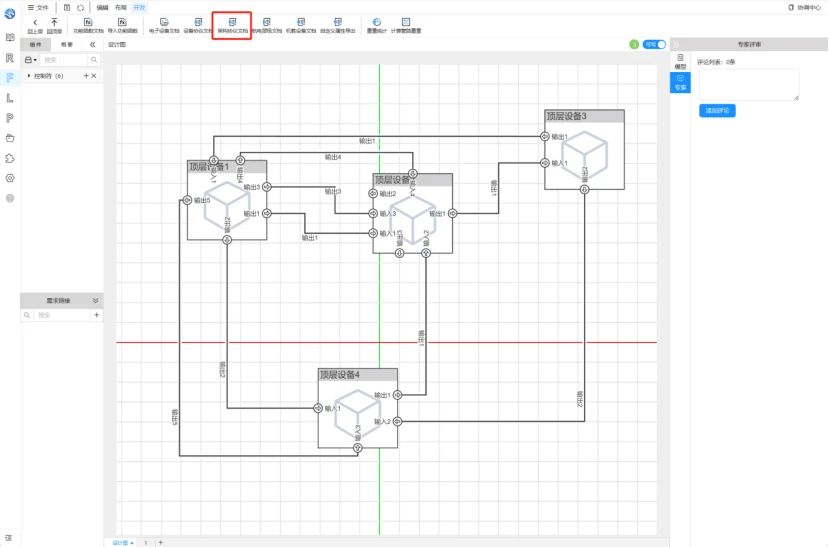829x547 pixels.
Task: Click the 设计图 breadcrumb label
Action: (117, 44)
